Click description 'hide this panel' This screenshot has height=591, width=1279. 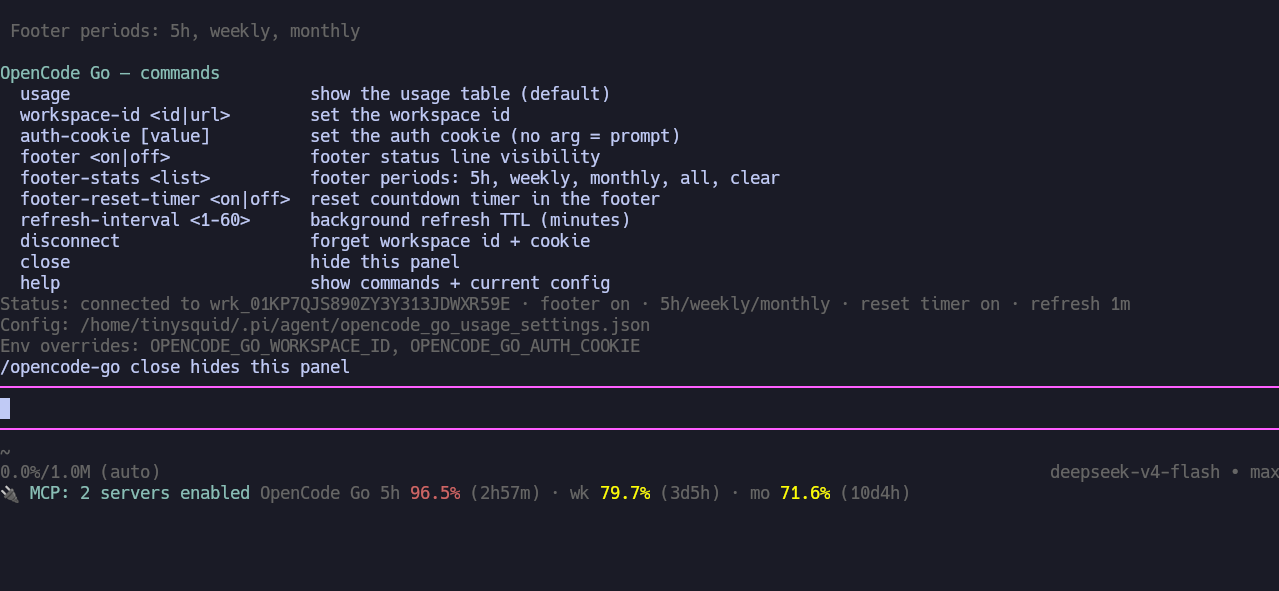tap(385, 262)
